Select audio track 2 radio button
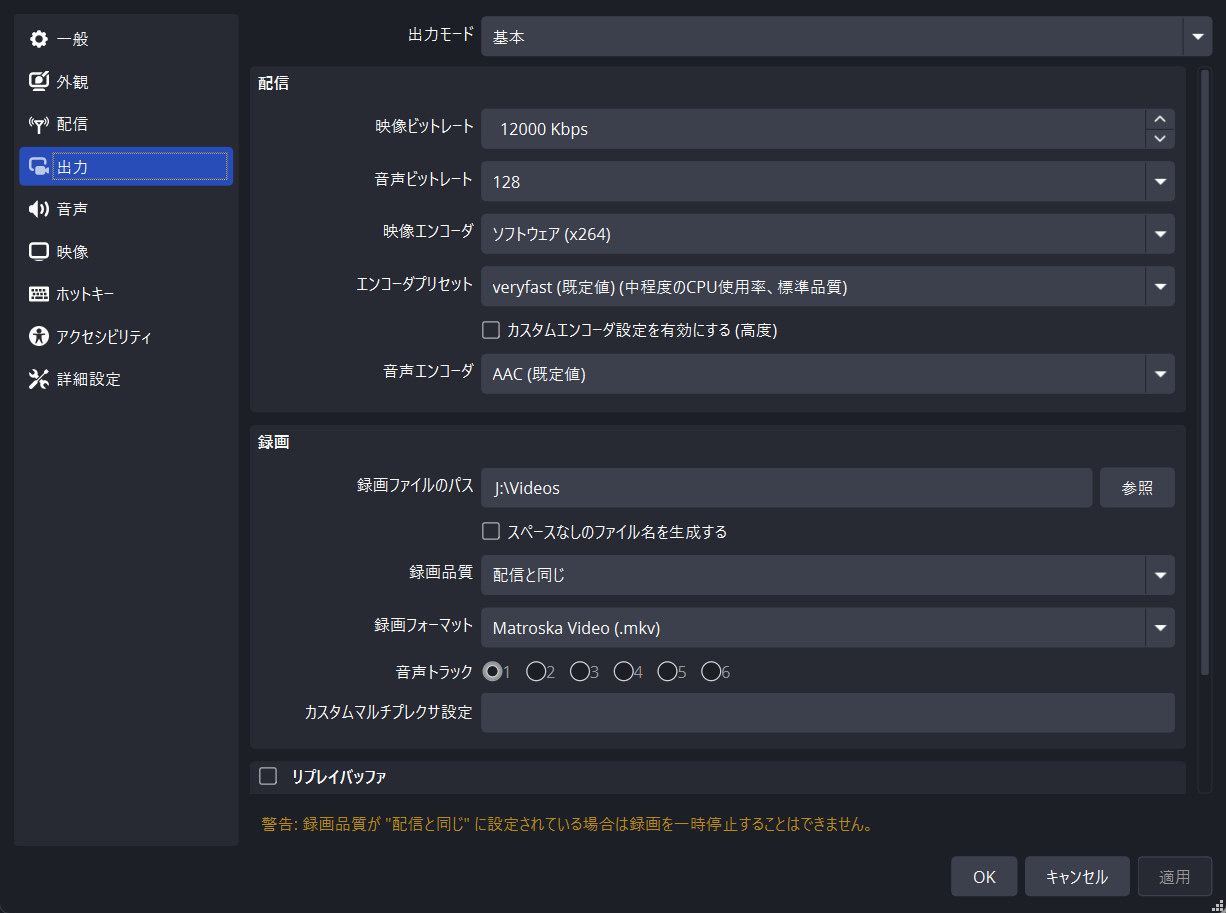This screenshot has width=1226, height=913. pos(536,672)
